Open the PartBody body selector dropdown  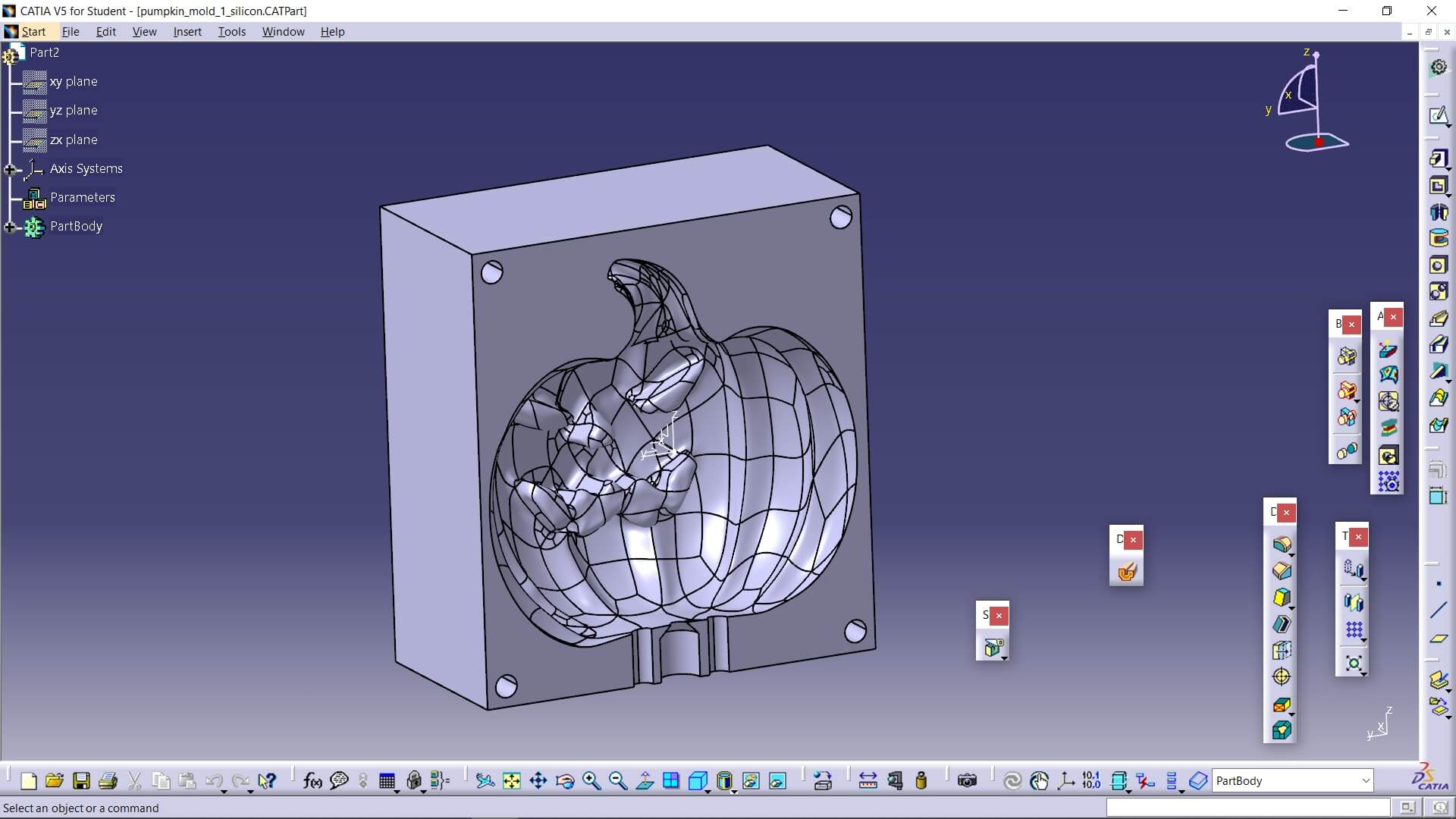coord(1365,781)
